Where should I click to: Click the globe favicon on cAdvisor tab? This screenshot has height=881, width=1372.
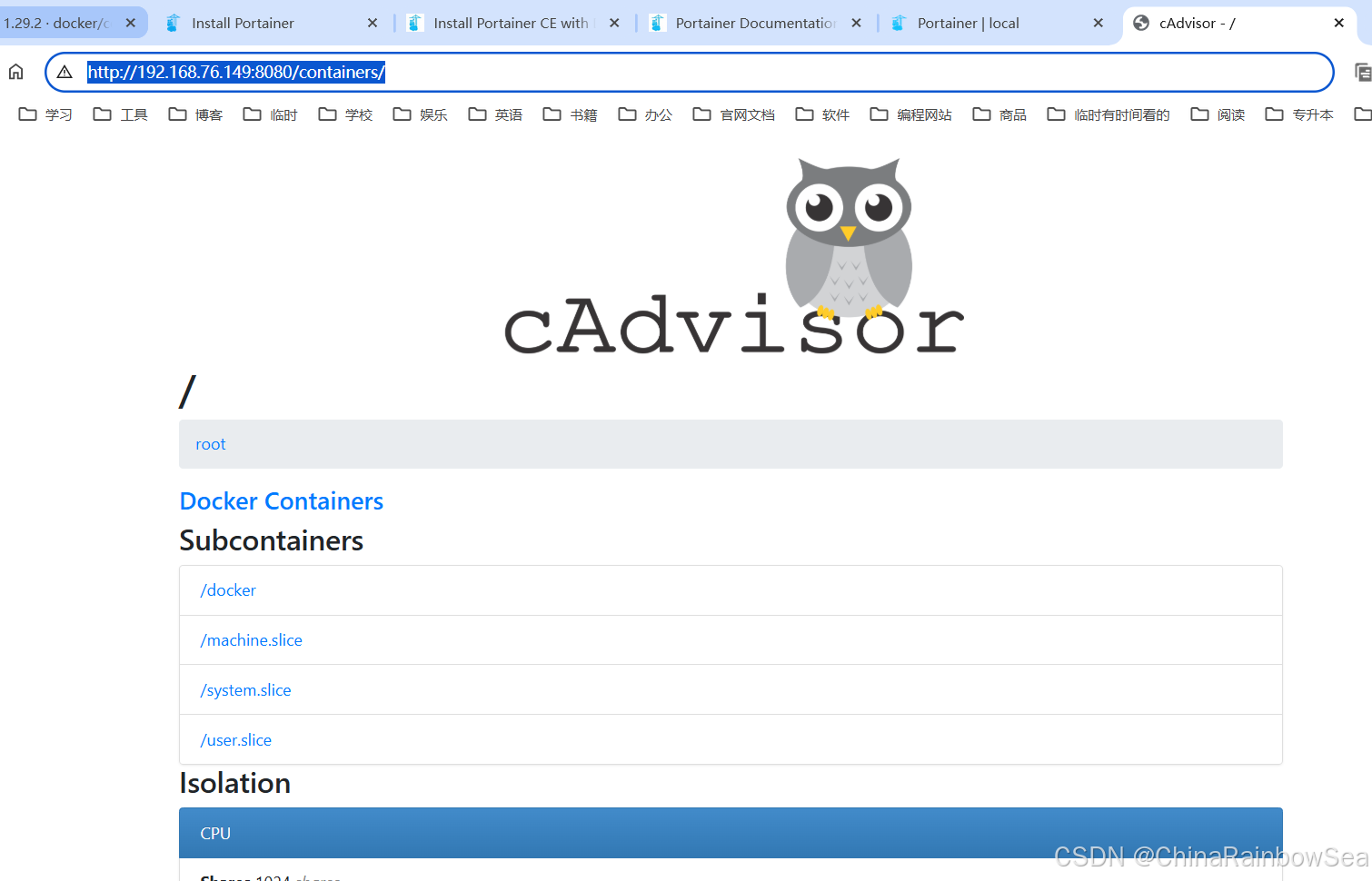pos(1140,23)
